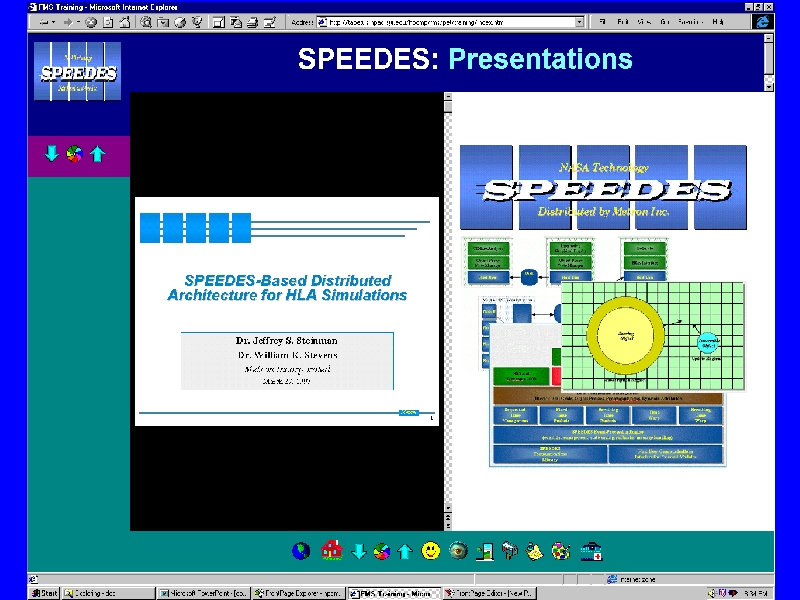The width and height of the screenshot is (800, 600).
Task: Click the yellow smiley face icon
Action: [x=431, y=551]
